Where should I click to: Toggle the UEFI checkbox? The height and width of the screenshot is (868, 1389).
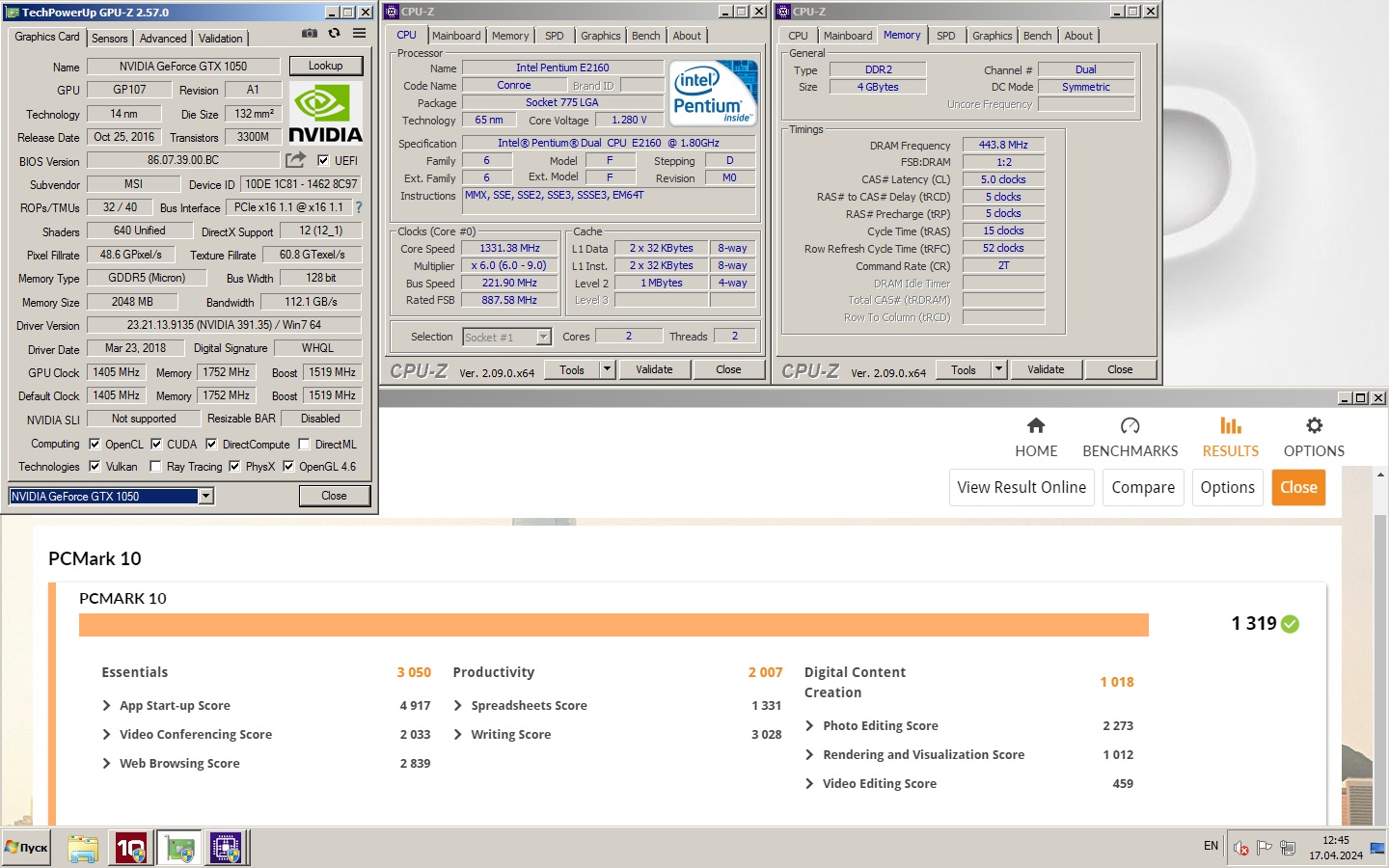click(x=323, y=161)
